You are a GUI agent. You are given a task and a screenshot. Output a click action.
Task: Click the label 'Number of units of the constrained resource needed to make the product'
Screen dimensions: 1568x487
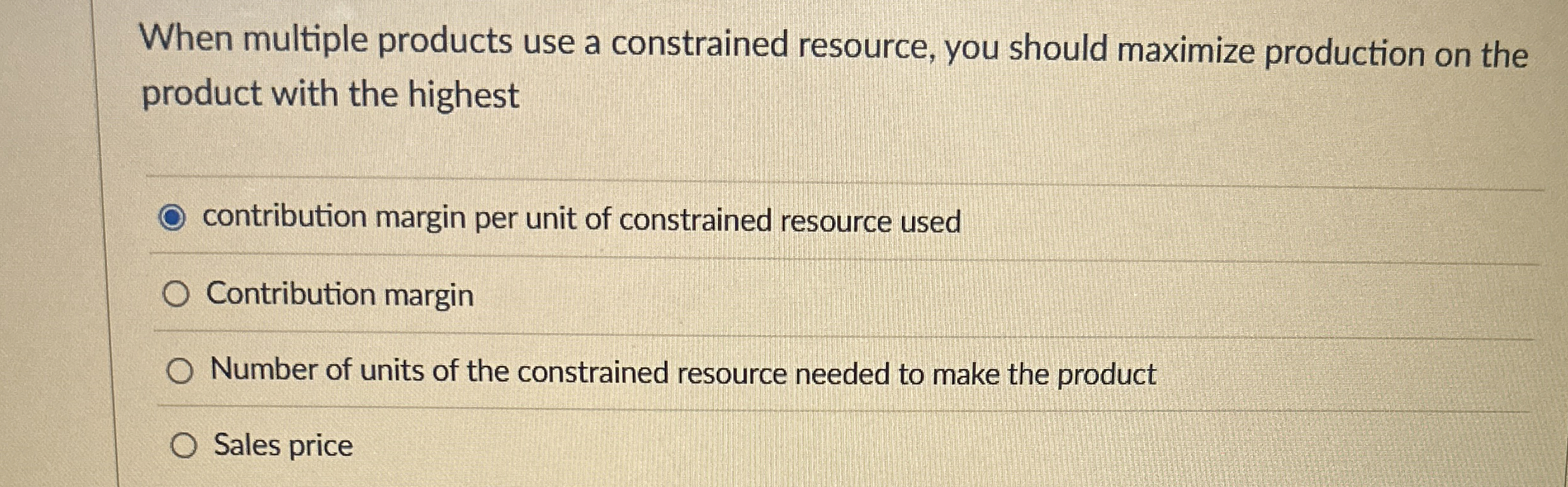(x=683, y=374)
